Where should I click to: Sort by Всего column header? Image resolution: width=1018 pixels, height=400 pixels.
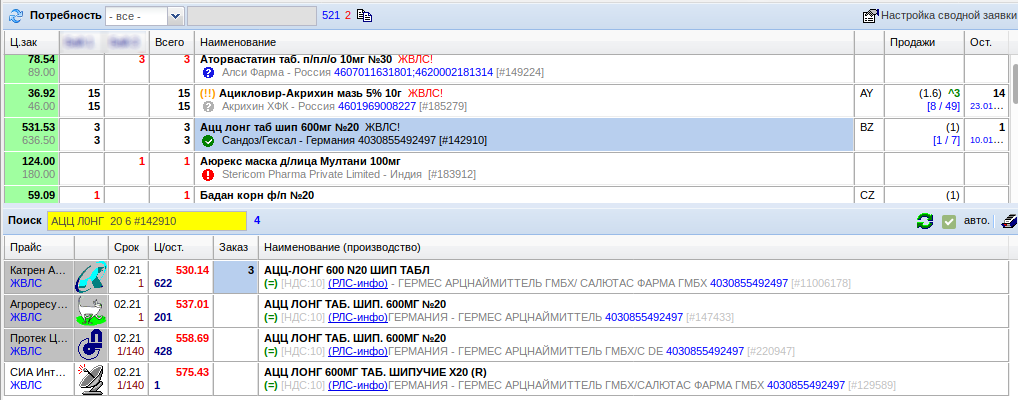coord(171,42)
